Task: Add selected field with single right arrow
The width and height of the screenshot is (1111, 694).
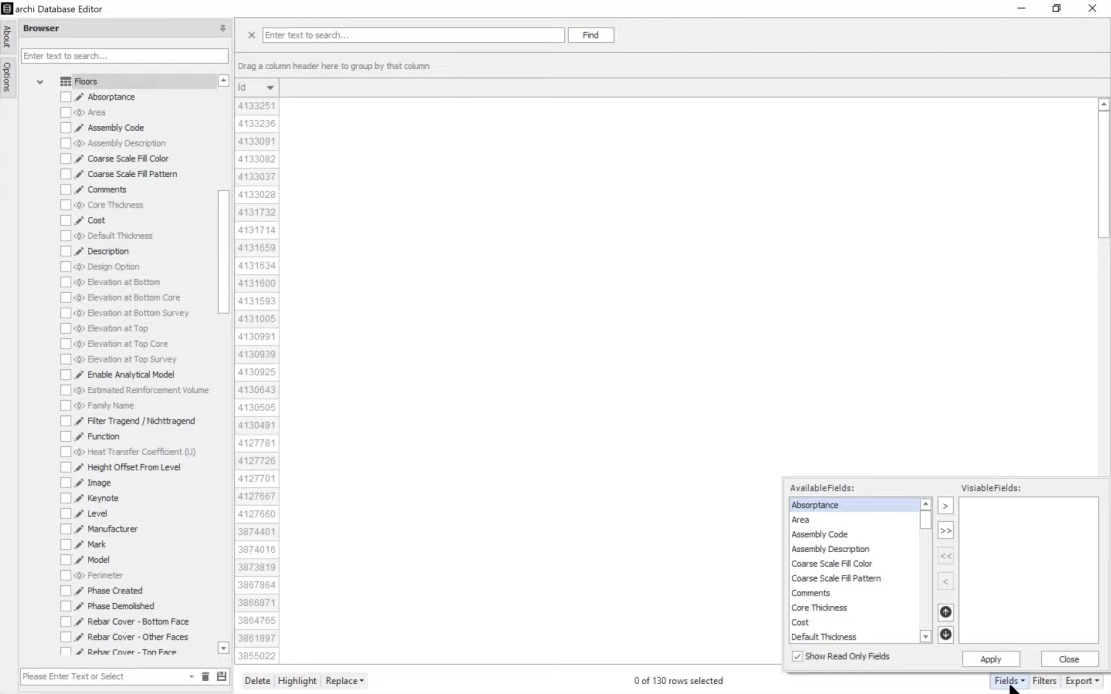Action: (946, 507)
